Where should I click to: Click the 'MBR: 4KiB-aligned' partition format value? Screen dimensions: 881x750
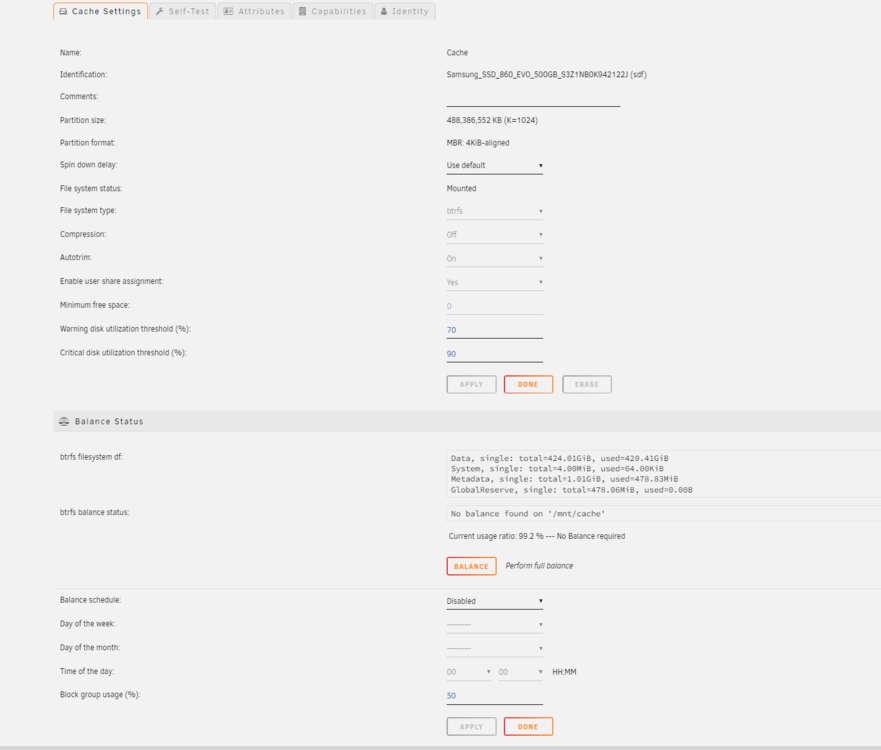click(478, 143)
